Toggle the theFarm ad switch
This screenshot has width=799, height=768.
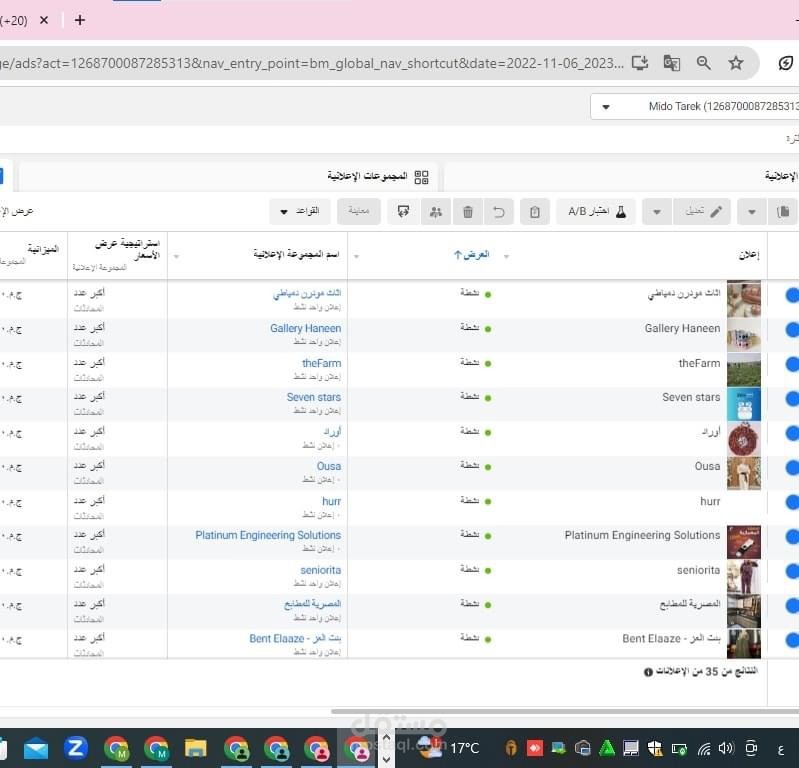point(792,364)
